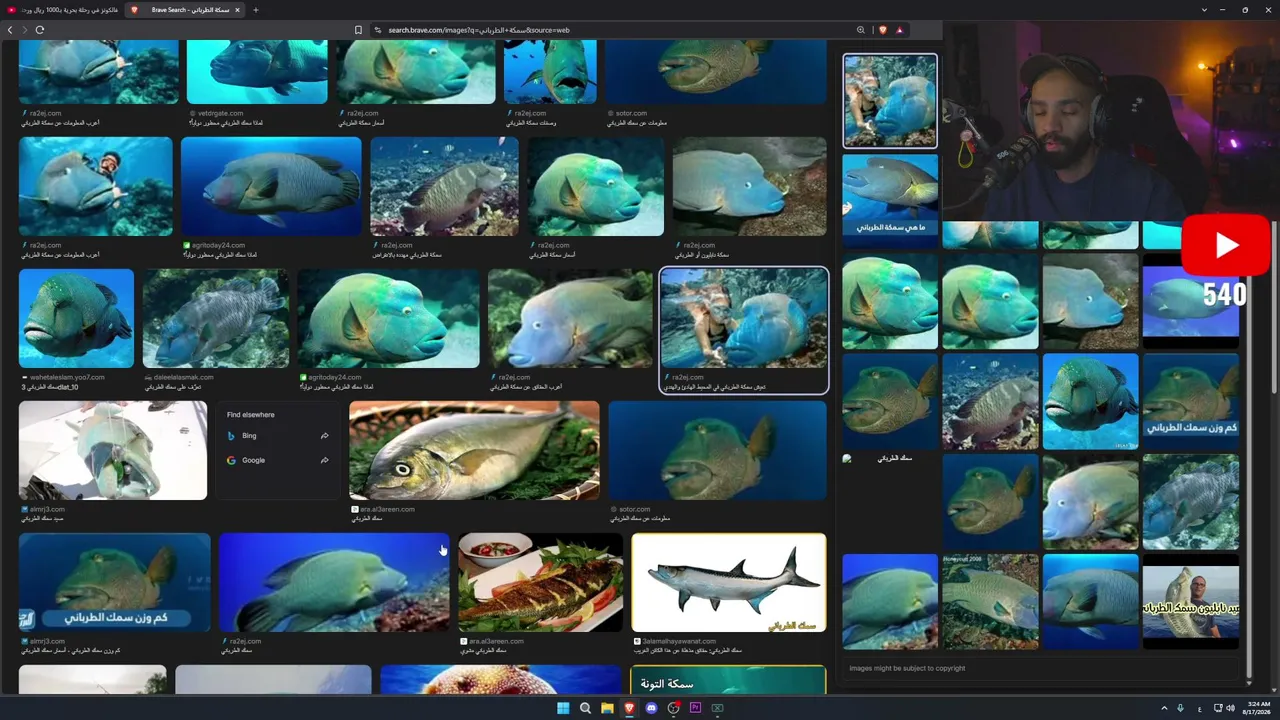Screen dimensions: 1280x720
Task: Open Adobe Premiere Pro from the taskbar
Action: pos(696,708)
